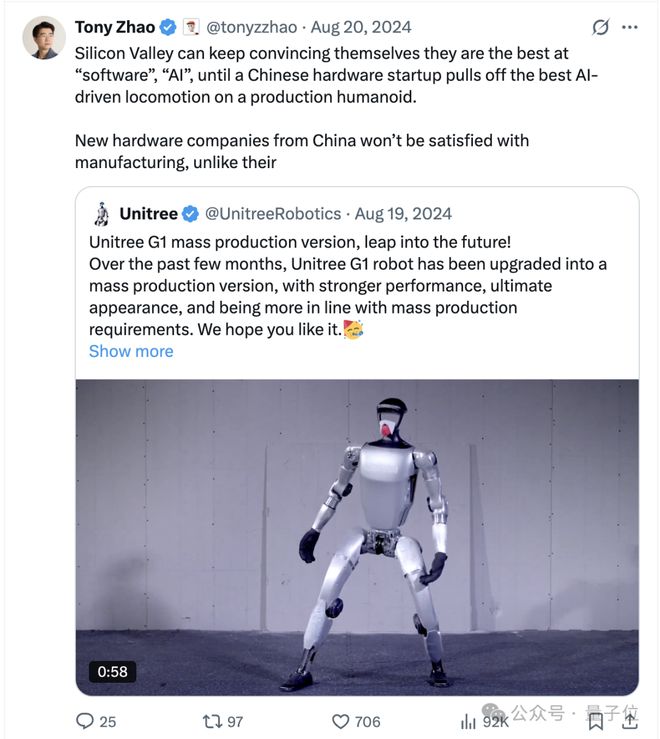Open the @tonyzzhao handle

click(252, 27)
